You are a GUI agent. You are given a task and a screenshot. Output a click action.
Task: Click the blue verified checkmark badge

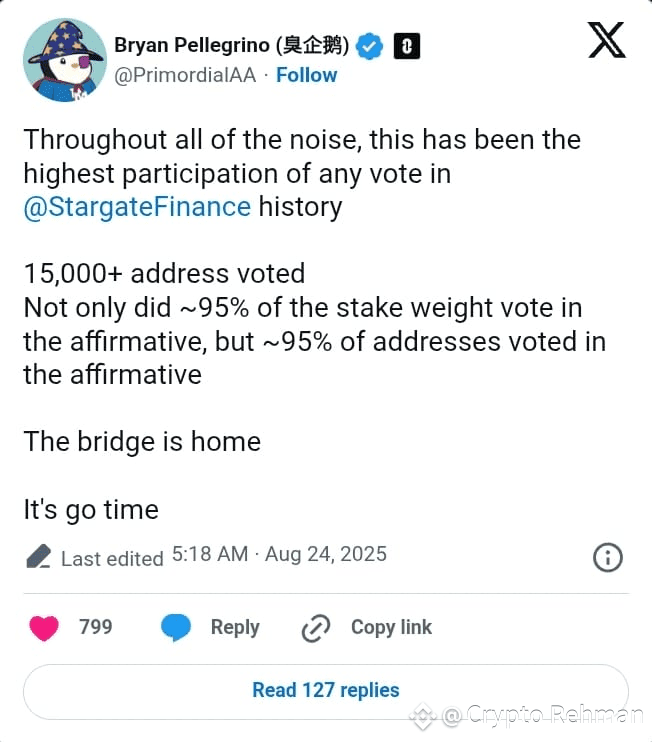370,45
